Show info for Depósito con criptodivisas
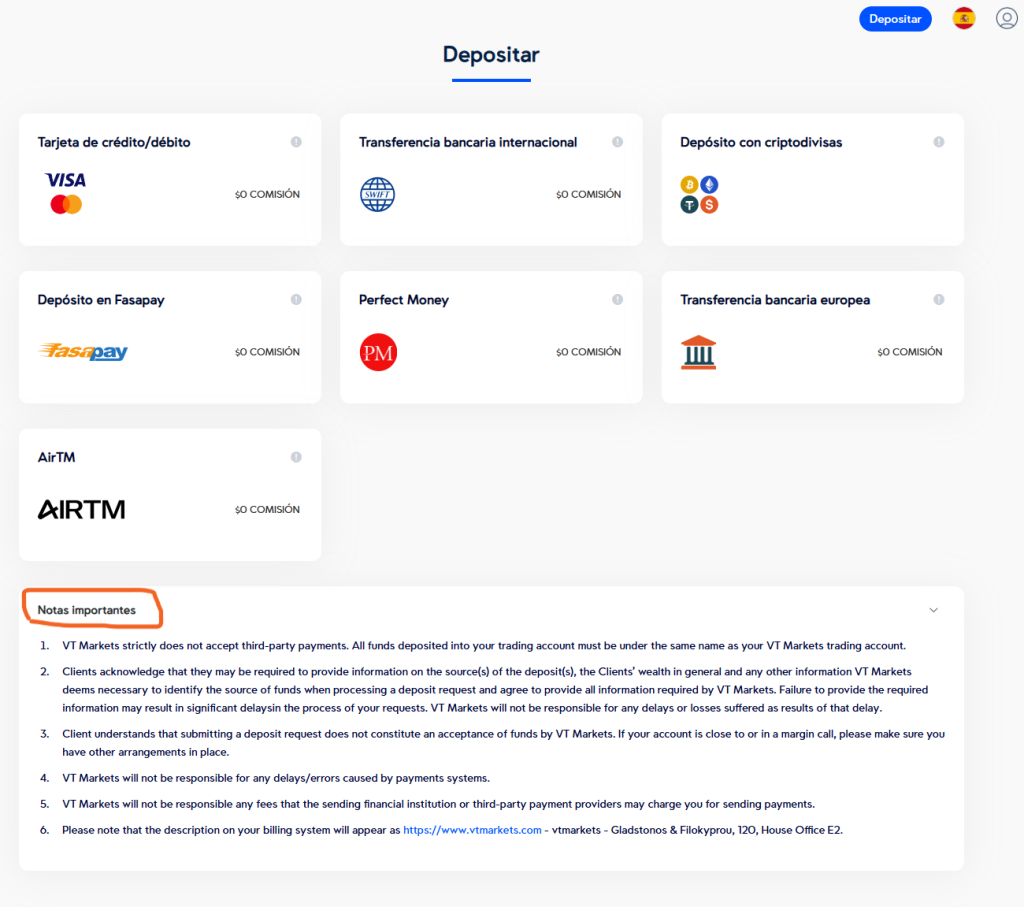 coord(938,142)
